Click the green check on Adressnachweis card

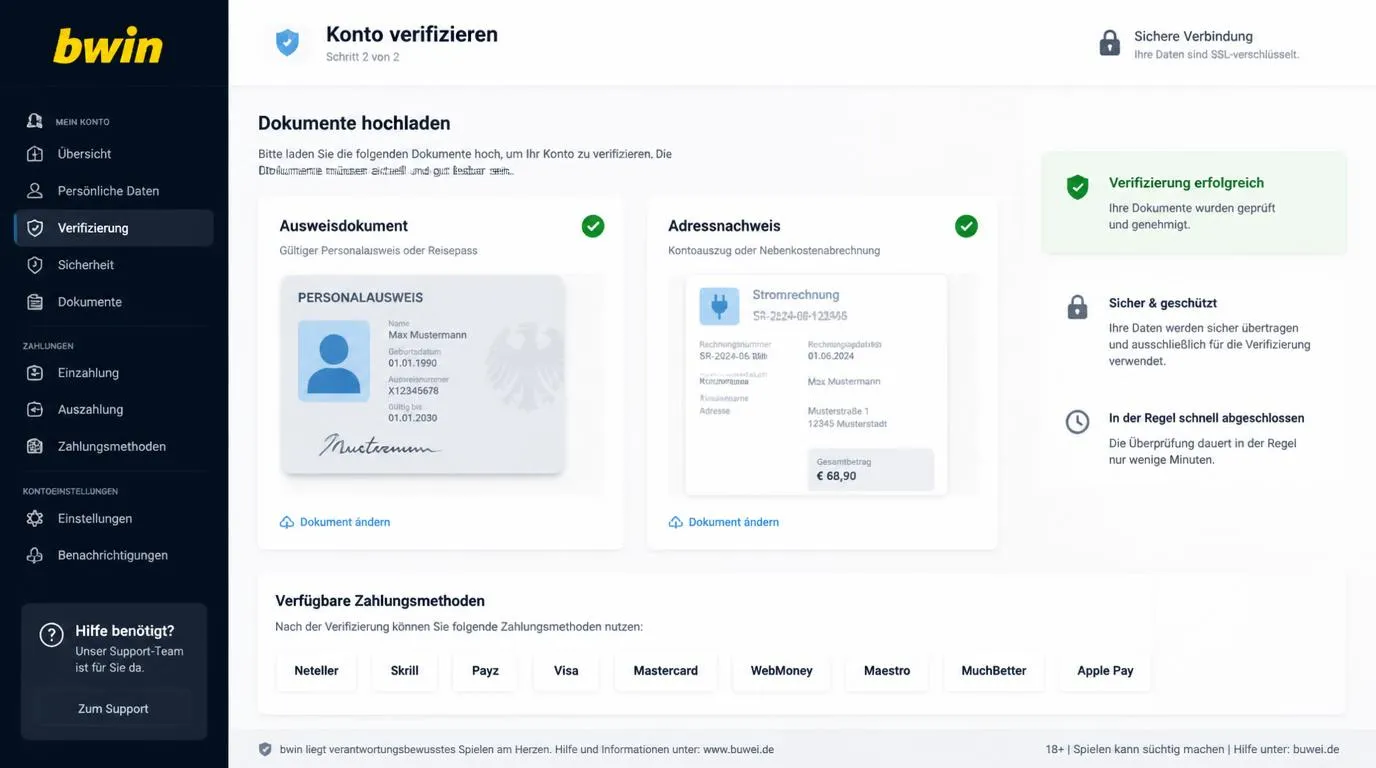pos(966,227)
